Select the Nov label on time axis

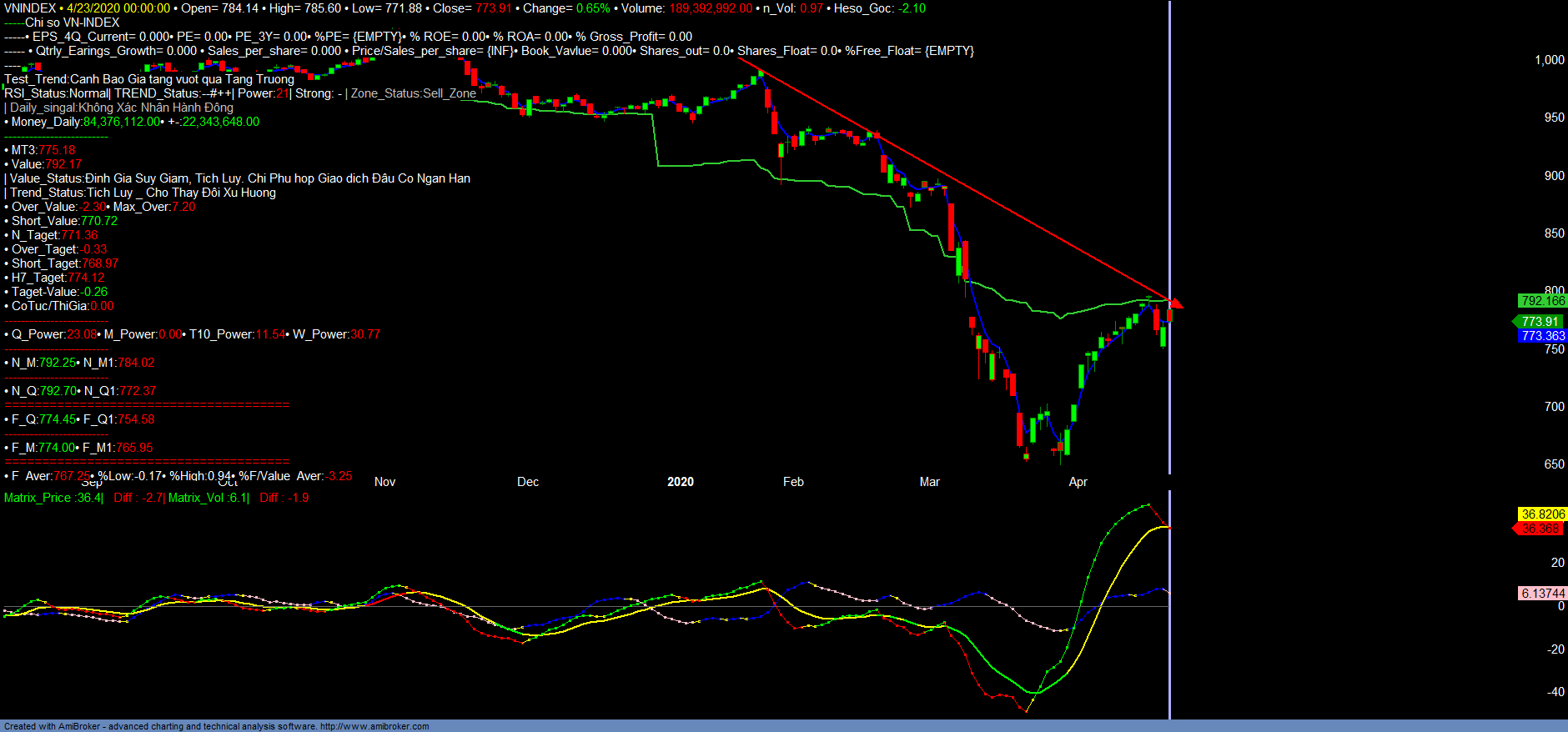click(x=384, y=482)
